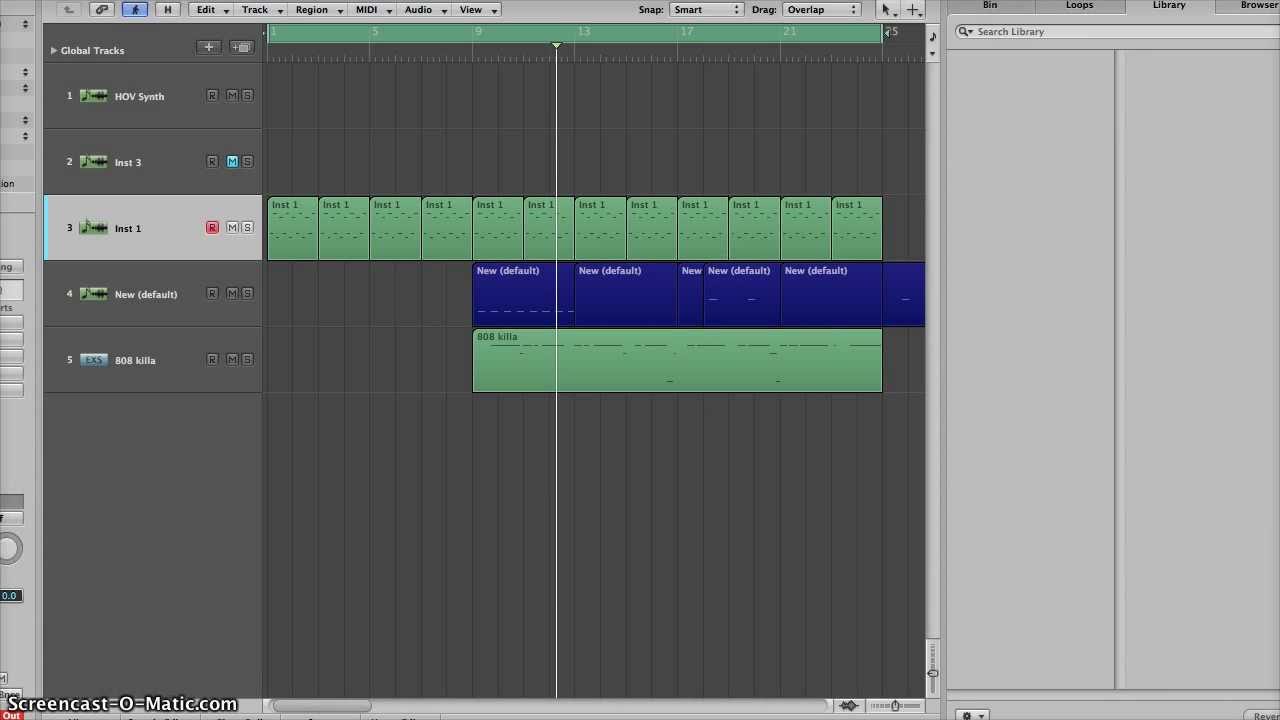Viewport: 1280px width, 720px height.
Task: Select the Library tab
Action: [1169, 5]
